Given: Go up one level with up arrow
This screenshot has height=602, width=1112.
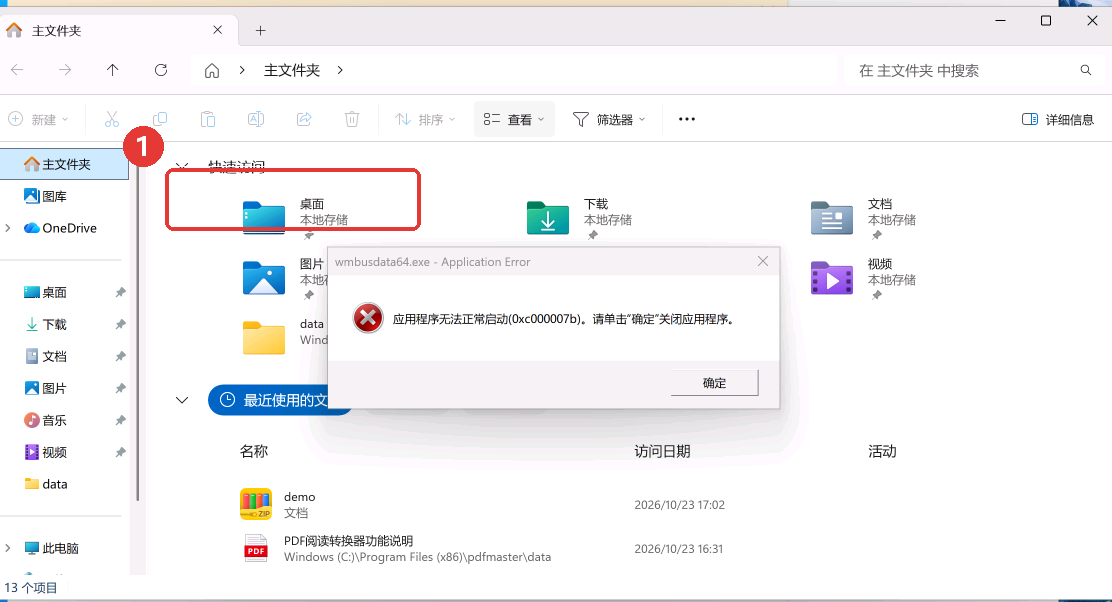Looking at the screenshot, I should [x=113, y=69].
